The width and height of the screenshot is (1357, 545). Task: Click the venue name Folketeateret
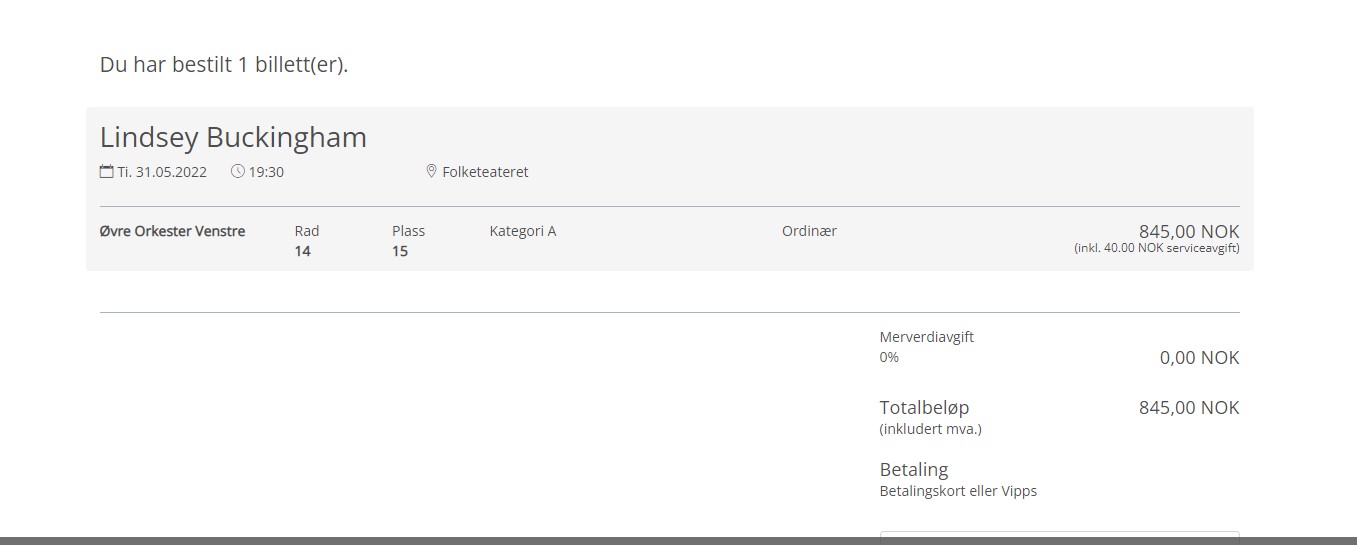tap(485, 172)
